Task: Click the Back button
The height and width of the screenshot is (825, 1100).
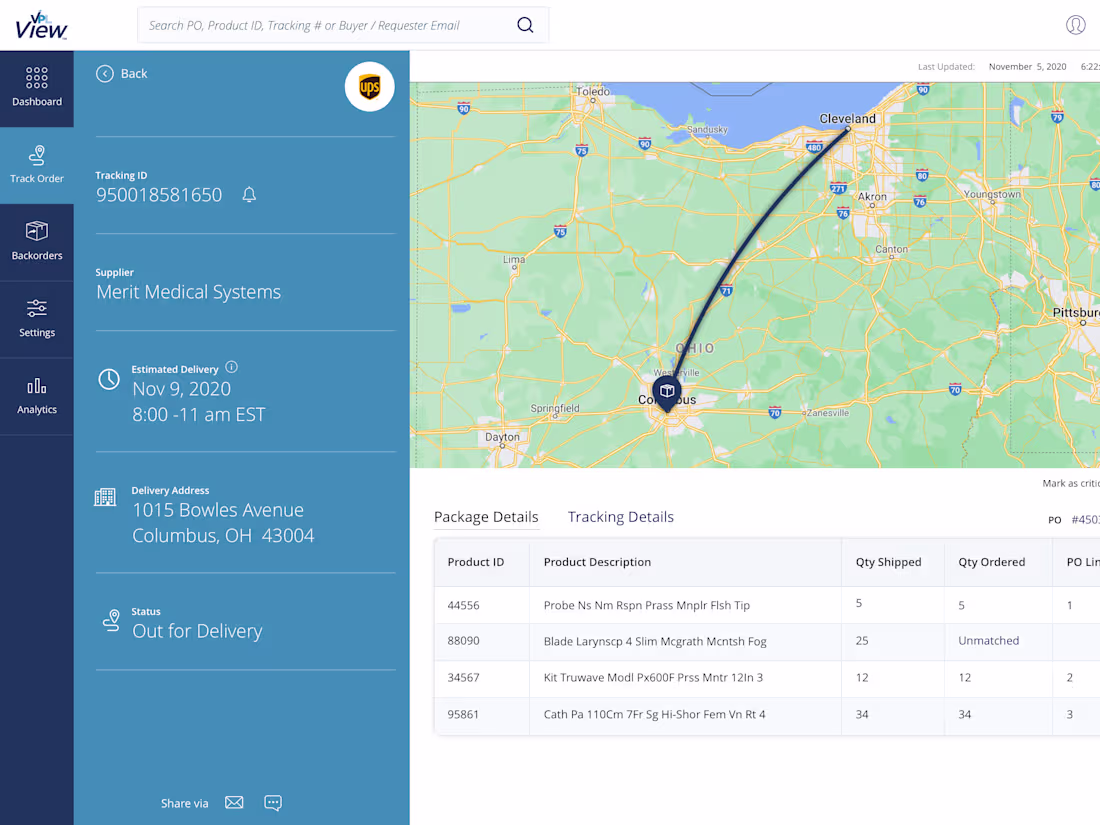Action: pyautogui.click(x=121, y=73)
